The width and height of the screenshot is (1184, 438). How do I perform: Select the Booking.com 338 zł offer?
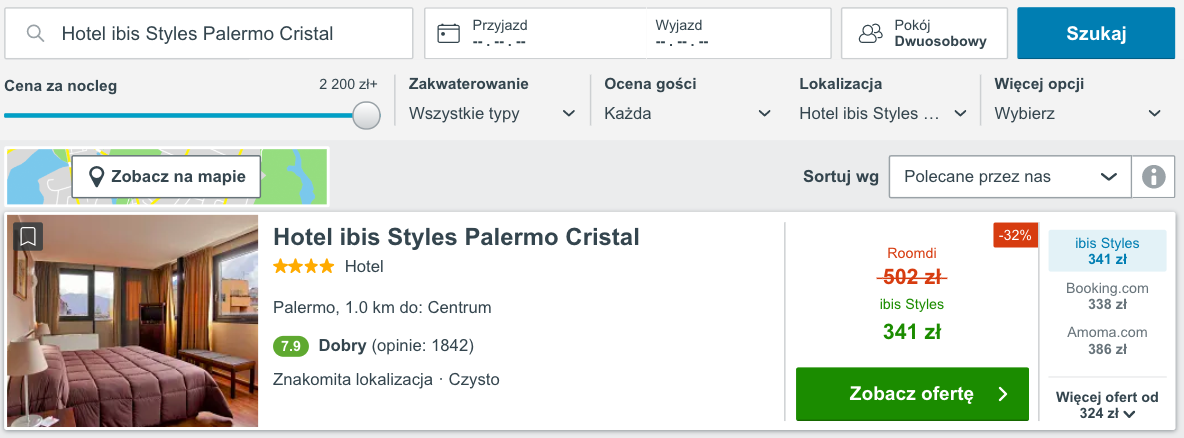1107,297
